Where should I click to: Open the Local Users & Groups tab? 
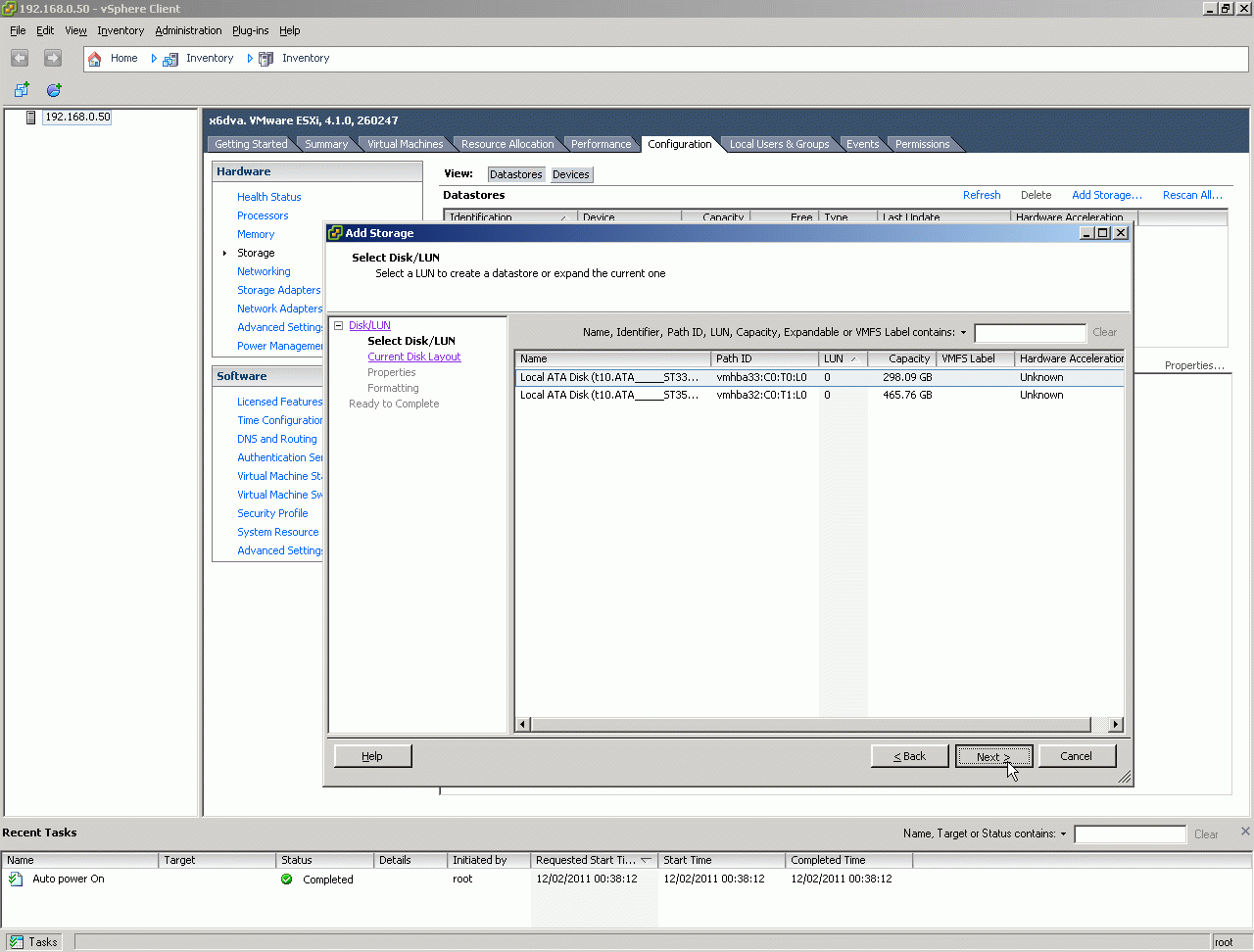pos(779,144)
